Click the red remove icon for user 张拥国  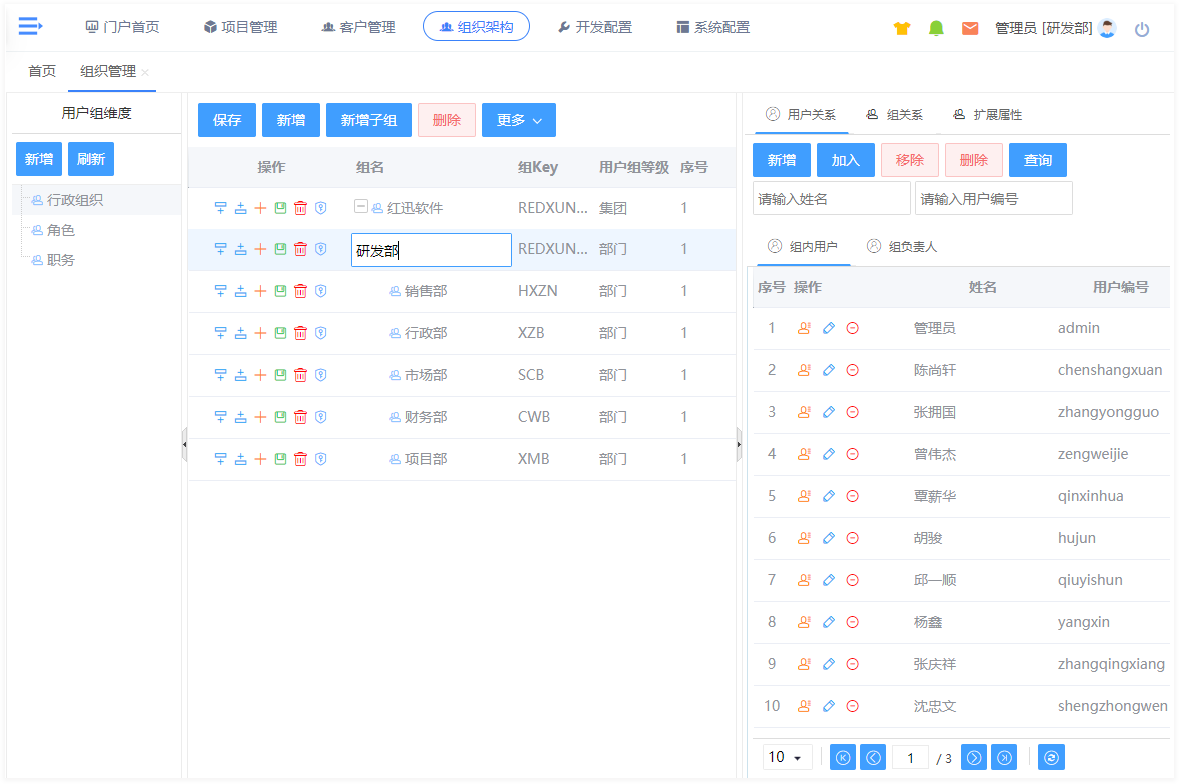(852, 412)
